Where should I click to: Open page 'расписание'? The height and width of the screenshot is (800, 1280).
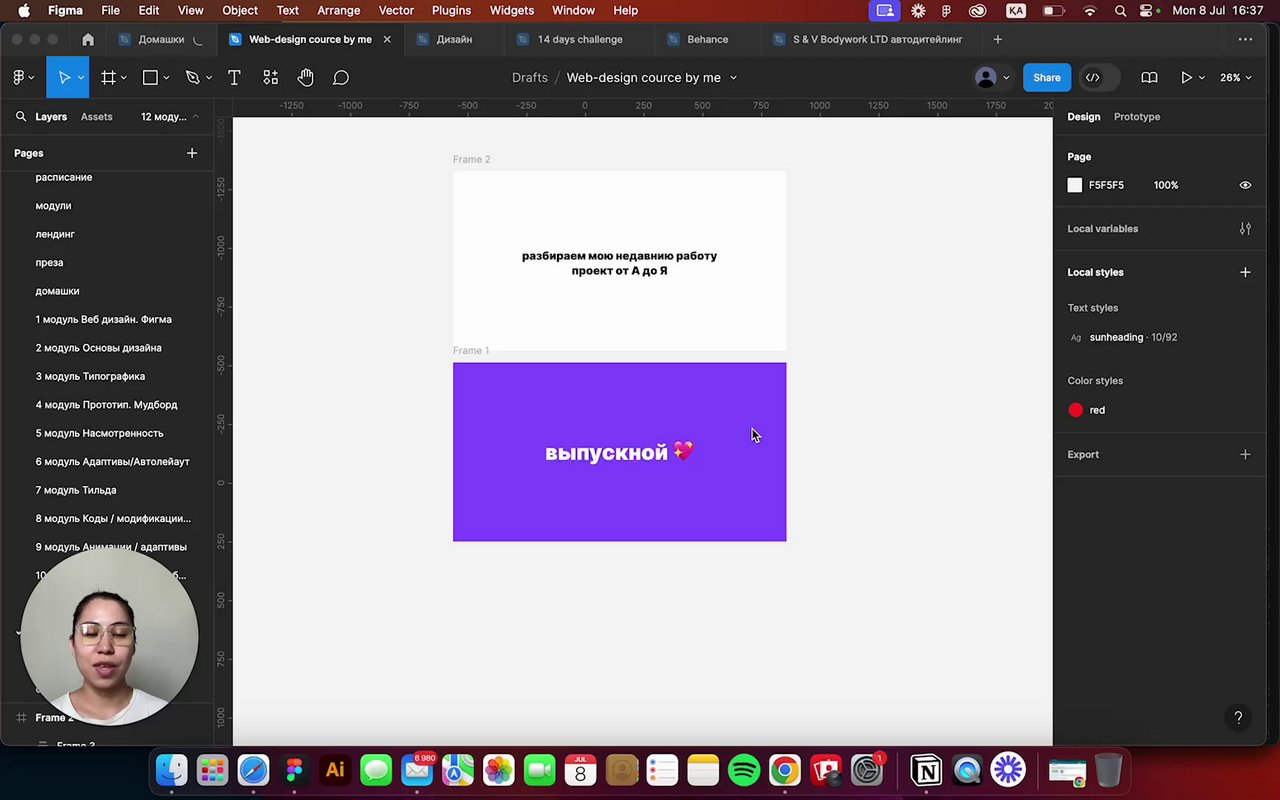click(x=64, y=177)
